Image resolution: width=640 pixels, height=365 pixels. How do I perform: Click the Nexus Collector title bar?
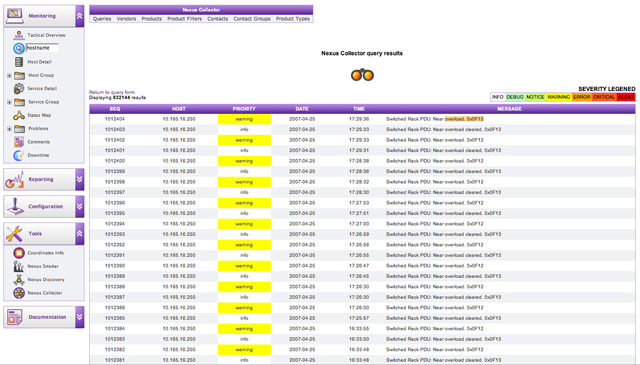pyautogui.click(x=201, y=10)
